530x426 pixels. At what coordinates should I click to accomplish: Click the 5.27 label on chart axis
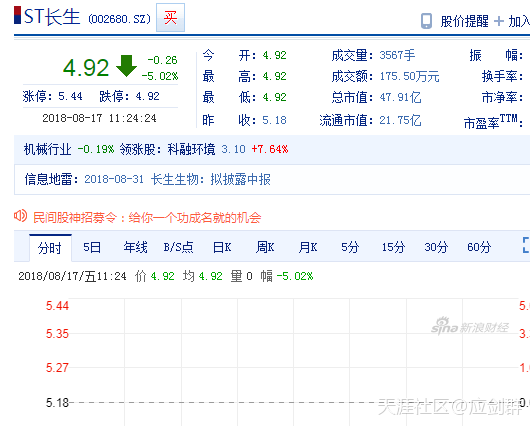[x=57, y=368]
